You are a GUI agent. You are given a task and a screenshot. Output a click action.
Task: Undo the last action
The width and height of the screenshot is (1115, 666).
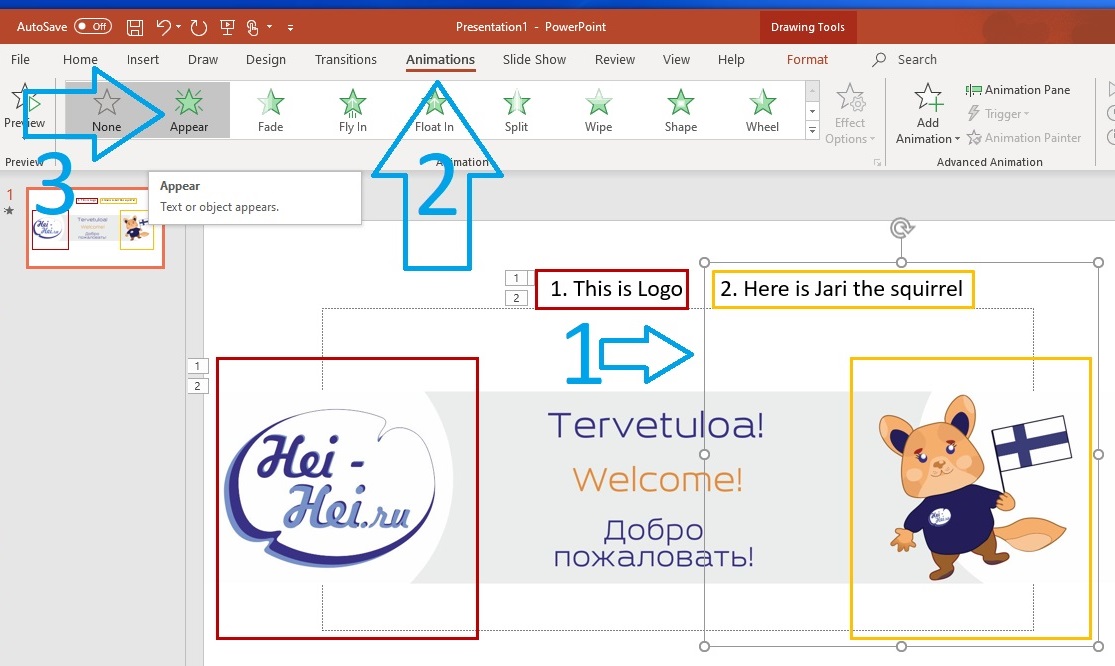pos(164,27)
